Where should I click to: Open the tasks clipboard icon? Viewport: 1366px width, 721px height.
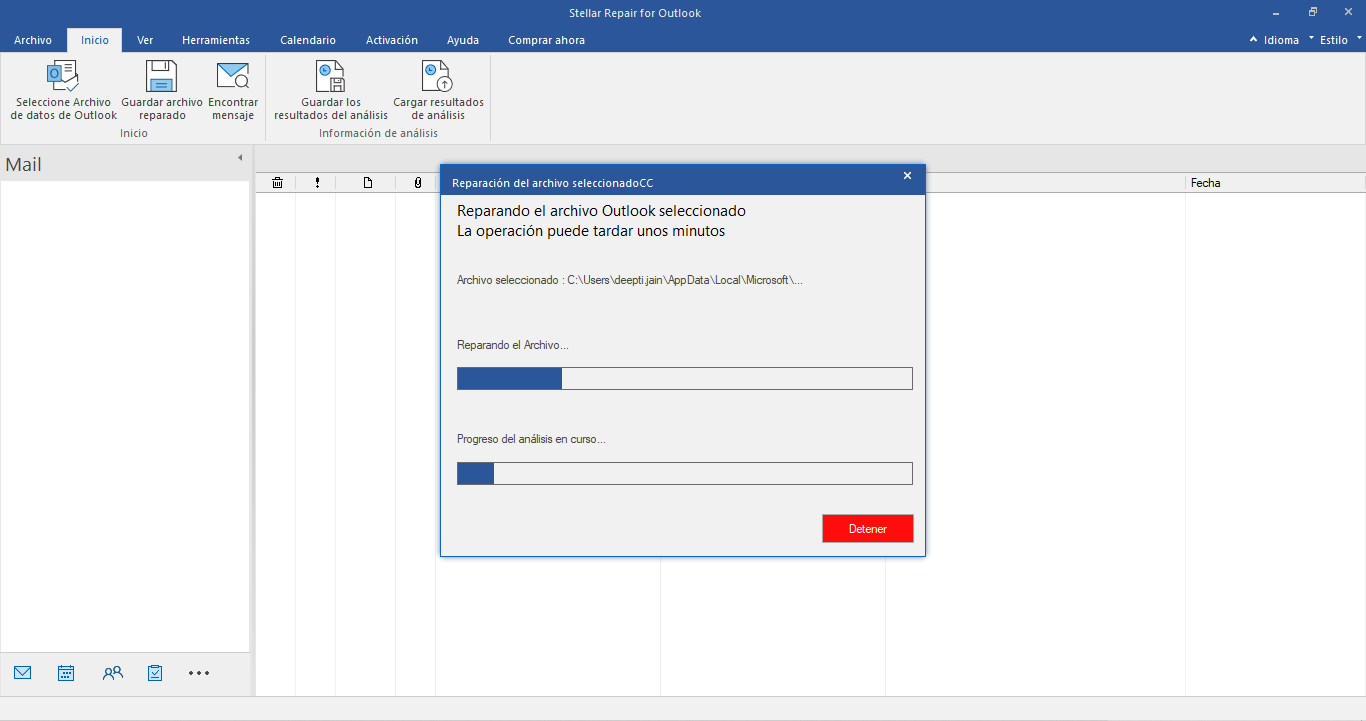[155, 673]
